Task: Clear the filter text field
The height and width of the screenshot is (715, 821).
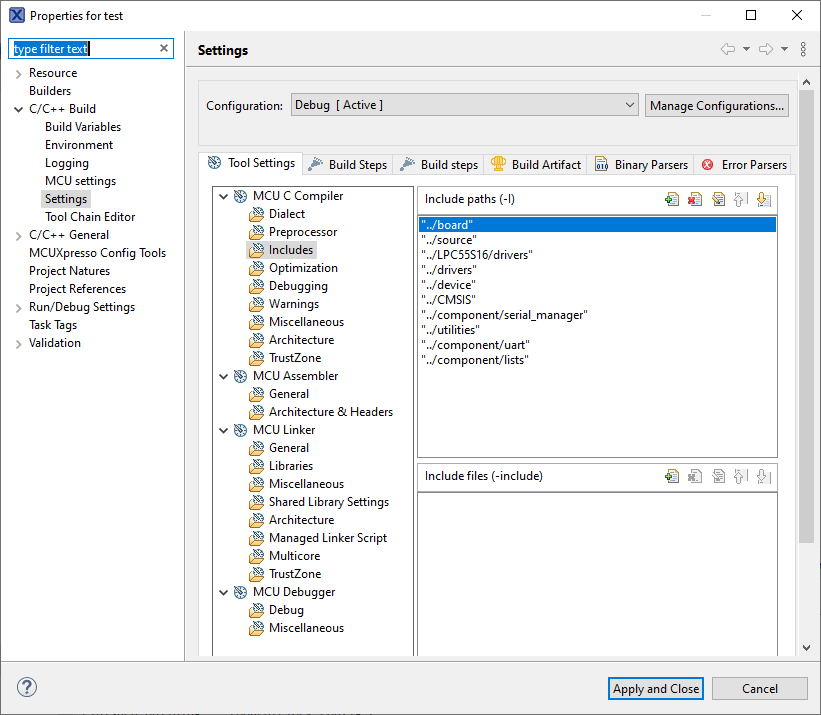Action: pos(164,49)
